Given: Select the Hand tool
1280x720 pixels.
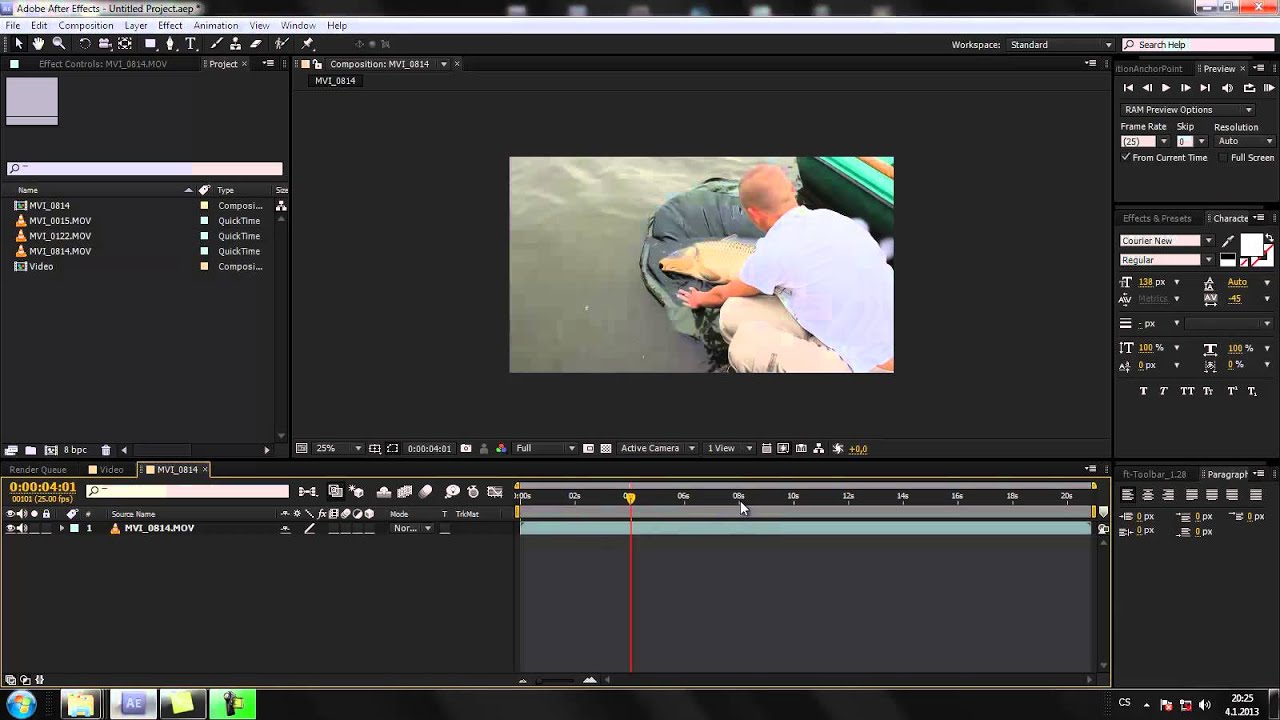Looking at the screenshot, I should click(38, 44).
